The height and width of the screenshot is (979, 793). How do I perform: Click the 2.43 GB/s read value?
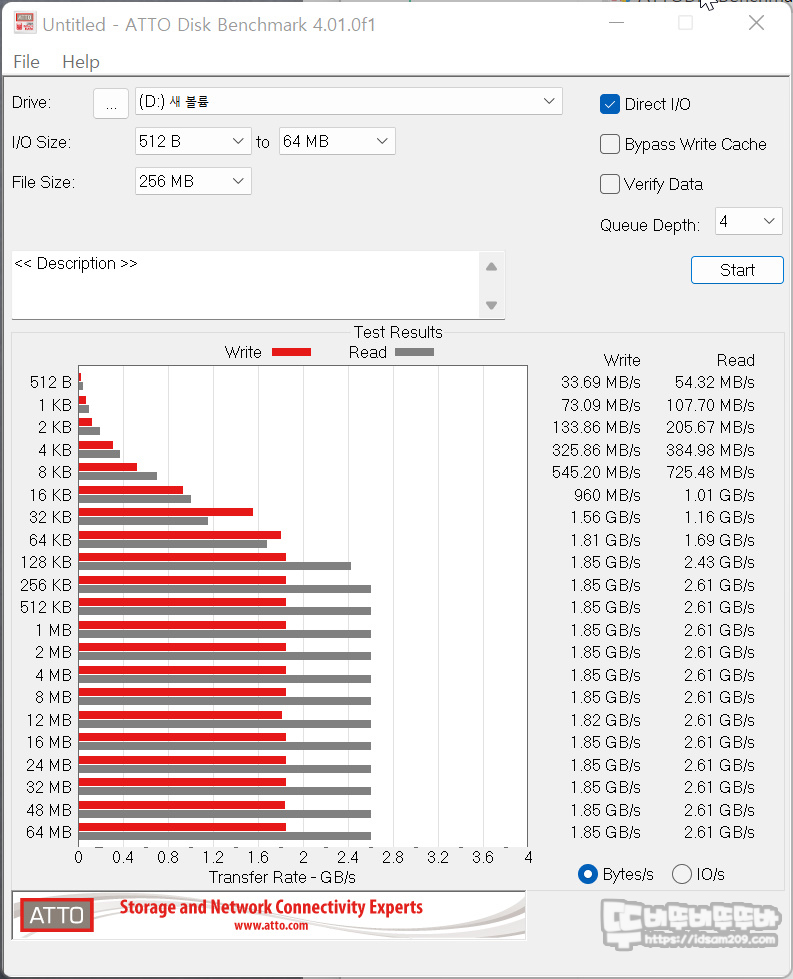coord(719,562)
